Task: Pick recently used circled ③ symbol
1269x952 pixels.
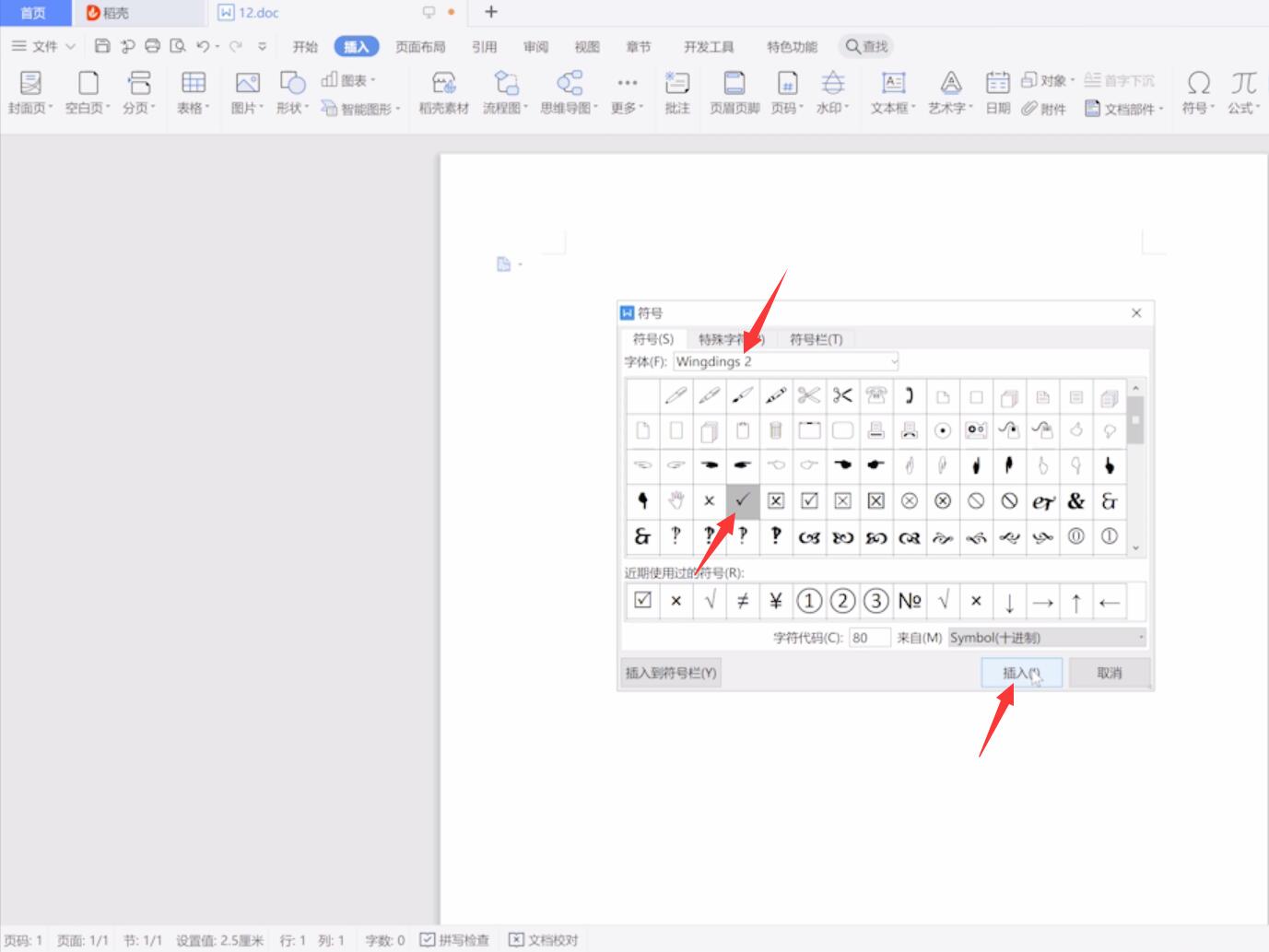Action: pyautogui.click(x=875, y=601)
